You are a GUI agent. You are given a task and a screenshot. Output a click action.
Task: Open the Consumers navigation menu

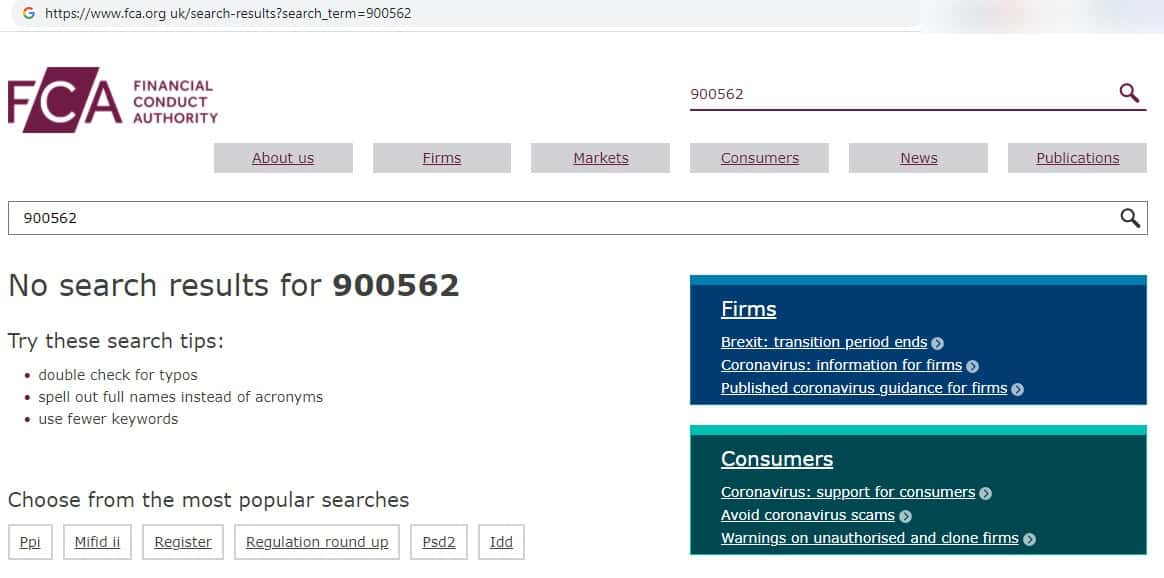(759, 158)
